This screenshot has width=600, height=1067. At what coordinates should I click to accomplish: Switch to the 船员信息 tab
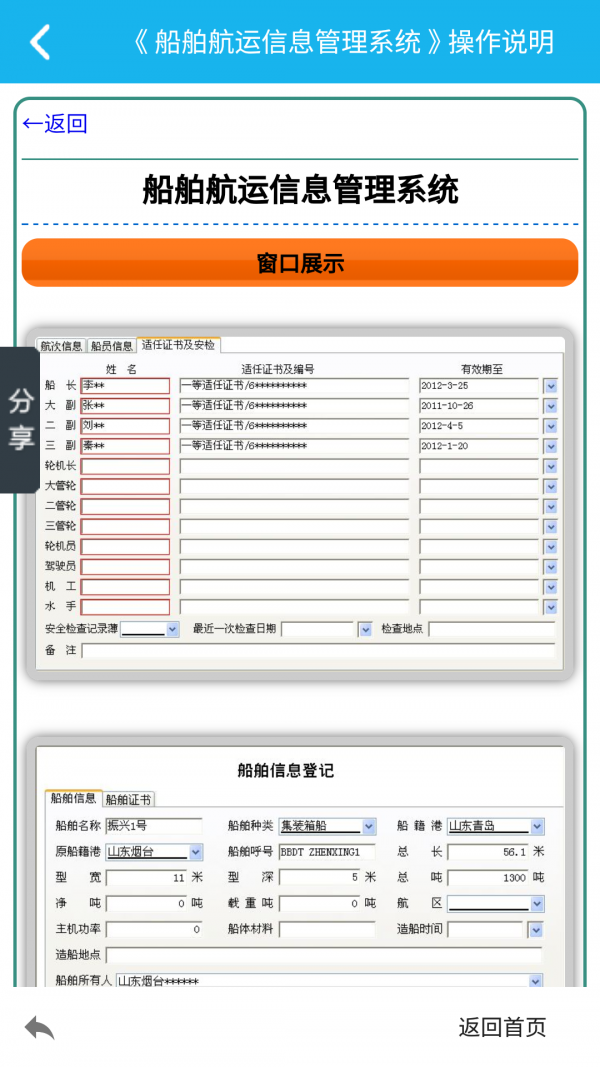pyautogui.click(x=112, y=346)
